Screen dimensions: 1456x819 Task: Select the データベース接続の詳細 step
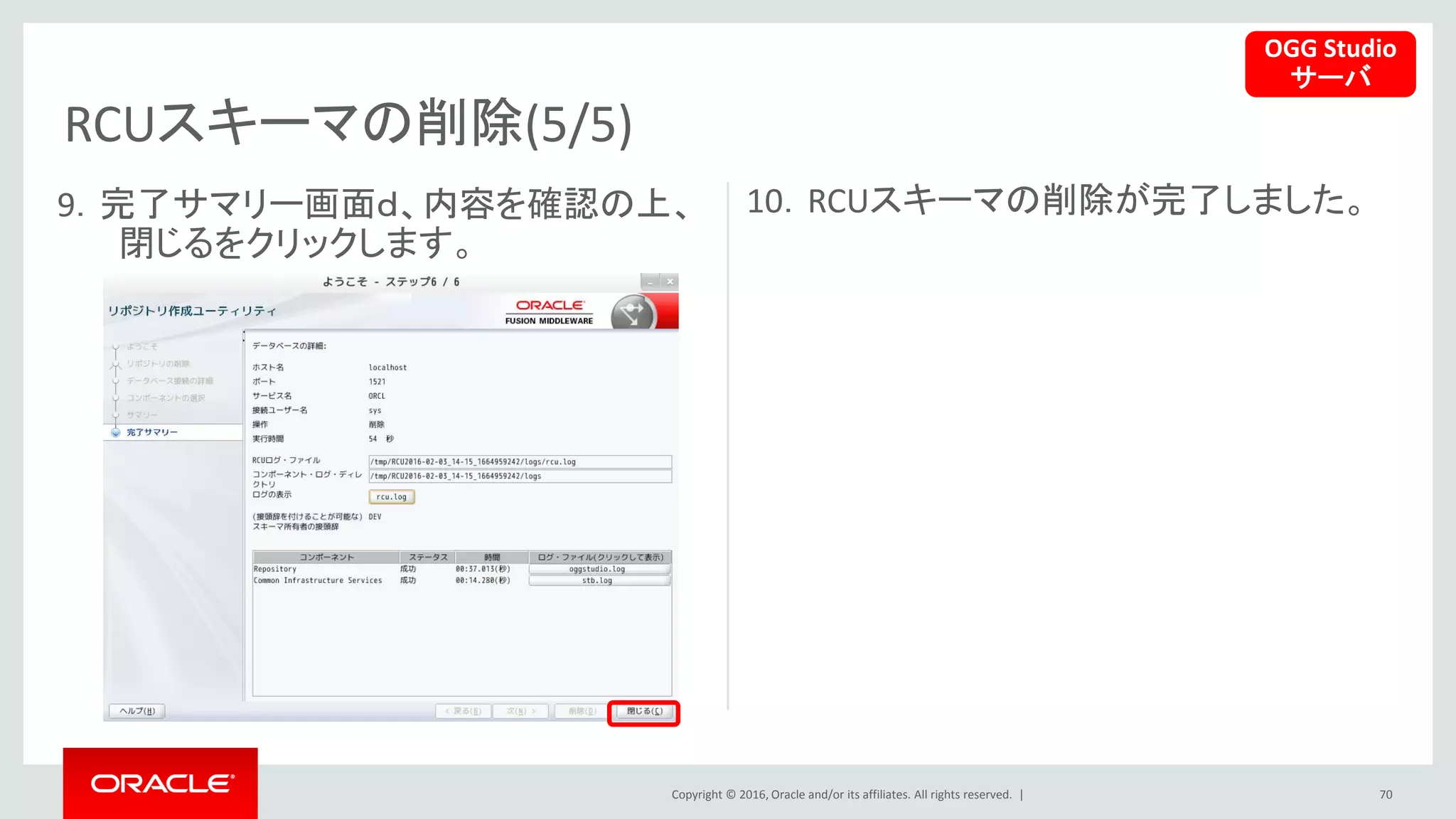point(170,381)
